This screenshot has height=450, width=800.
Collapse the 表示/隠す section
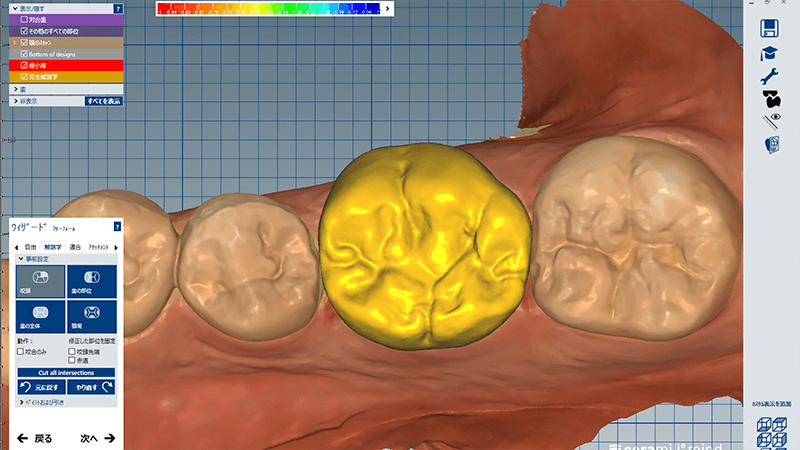(x=14, y=8)
